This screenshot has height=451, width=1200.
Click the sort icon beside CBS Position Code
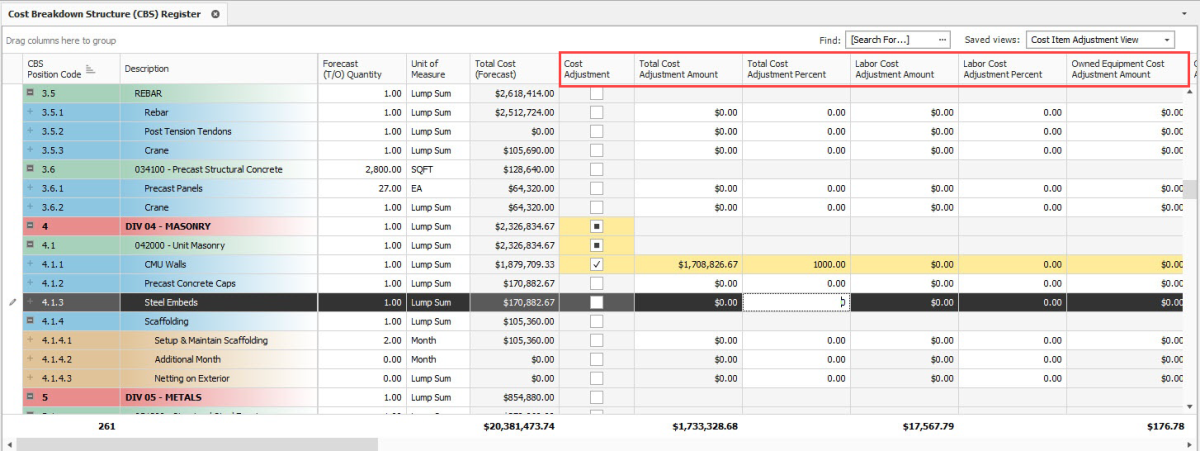tap(90, 69)
